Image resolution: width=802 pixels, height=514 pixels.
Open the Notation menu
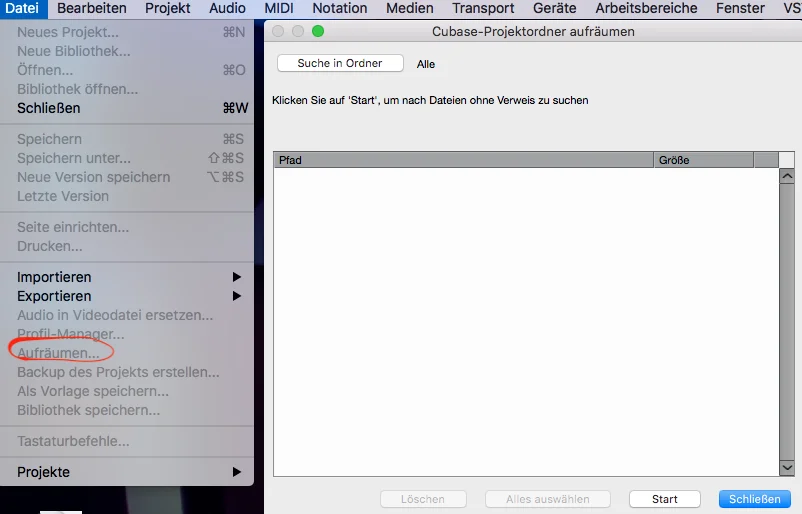340,8
